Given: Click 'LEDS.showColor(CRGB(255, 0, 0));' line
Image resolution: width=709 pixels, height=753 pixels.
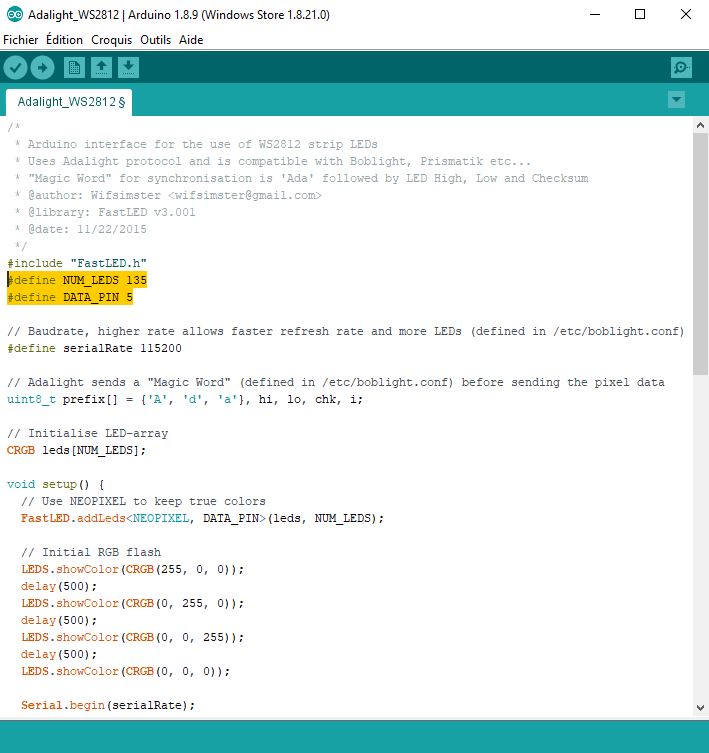Looking at the screenshot, I should click(133, 569).
